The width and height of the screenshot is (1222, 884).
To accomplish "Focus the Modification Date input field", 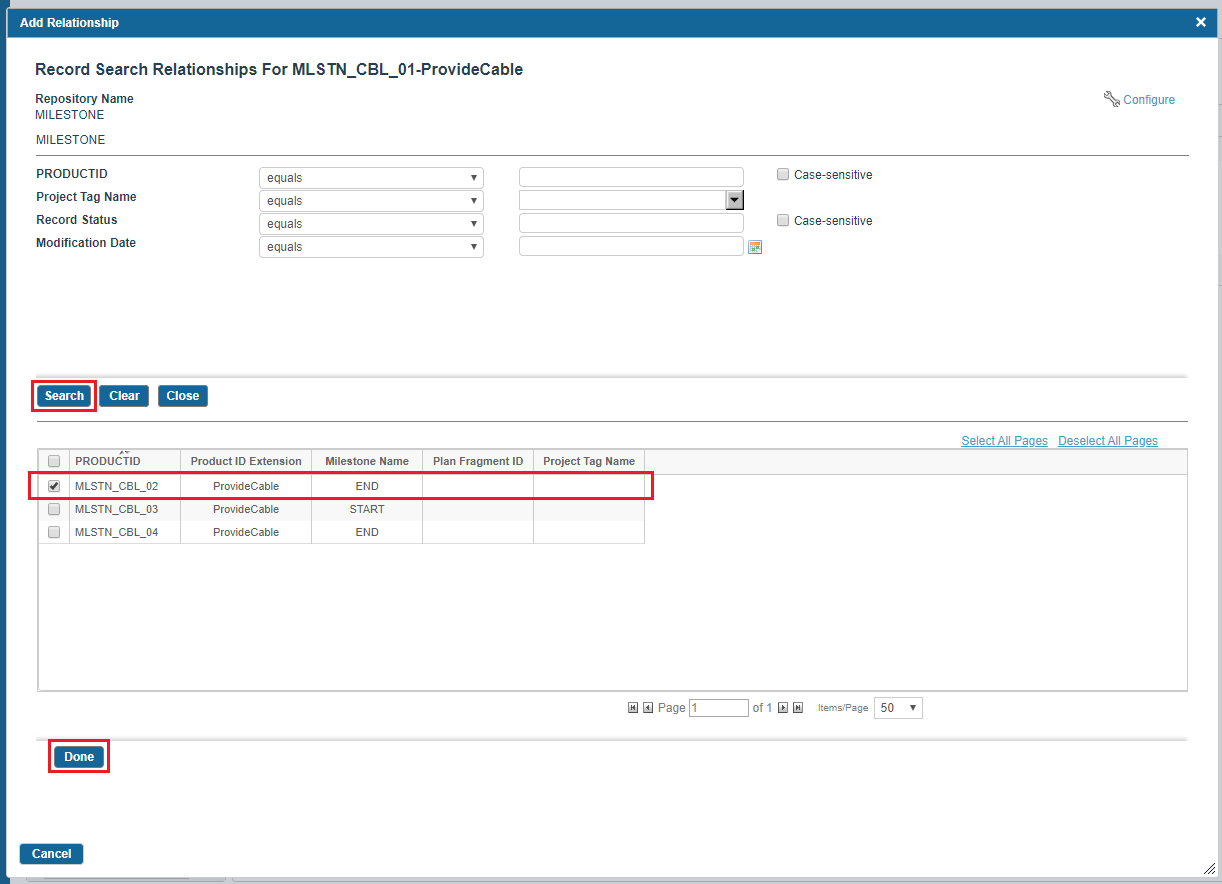I will click(x=631, y=247).
